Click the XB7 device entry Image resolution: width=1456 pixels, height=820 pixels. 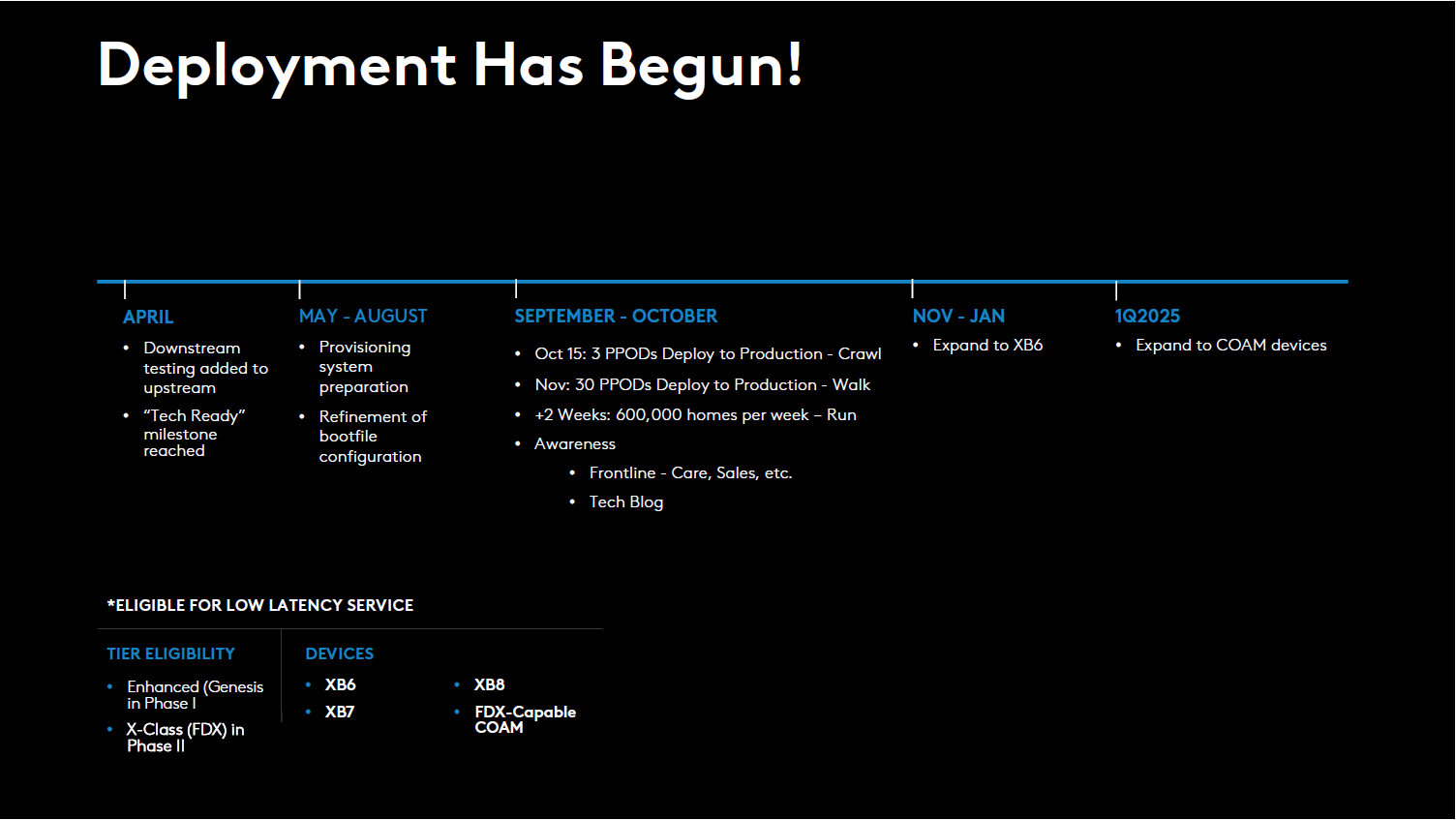(340, 712)
